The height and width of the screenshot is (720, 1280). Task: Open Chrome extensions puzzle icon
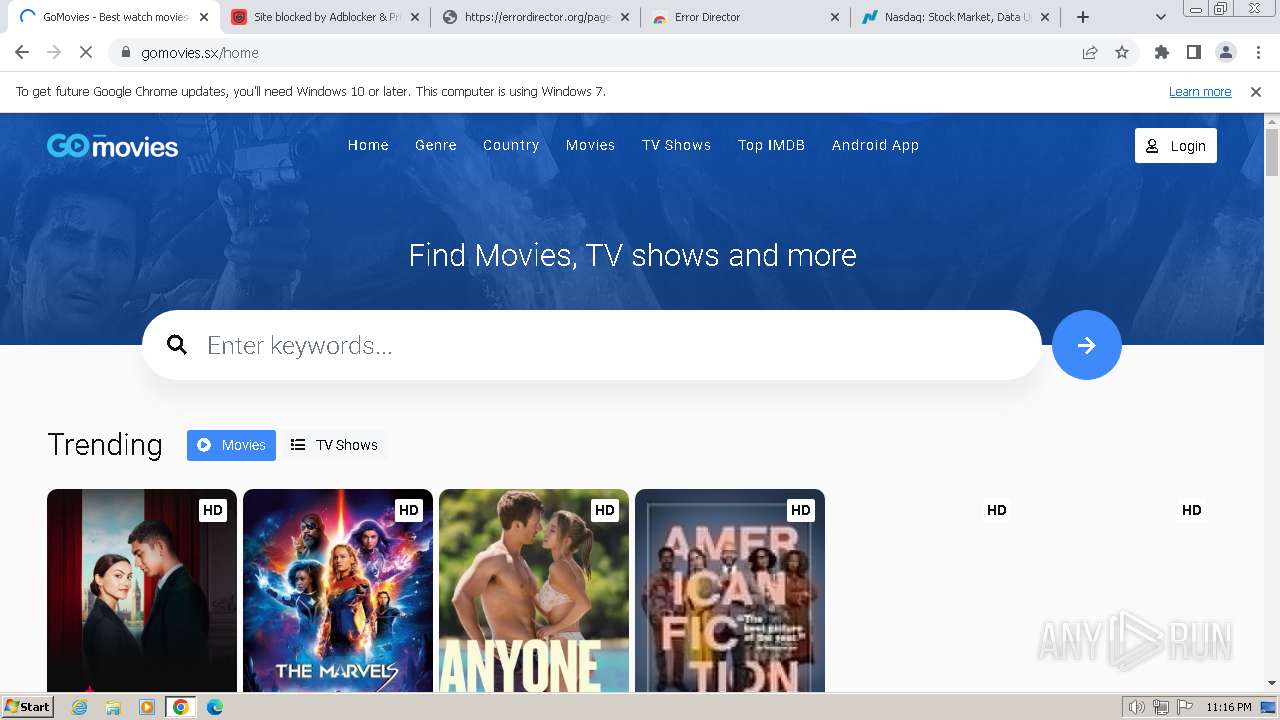click(1162, 53)
